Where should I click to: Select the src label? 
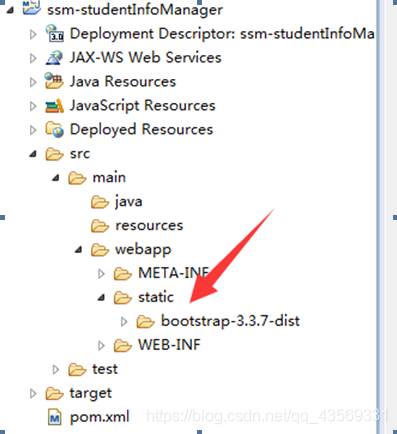coord(80,154)
